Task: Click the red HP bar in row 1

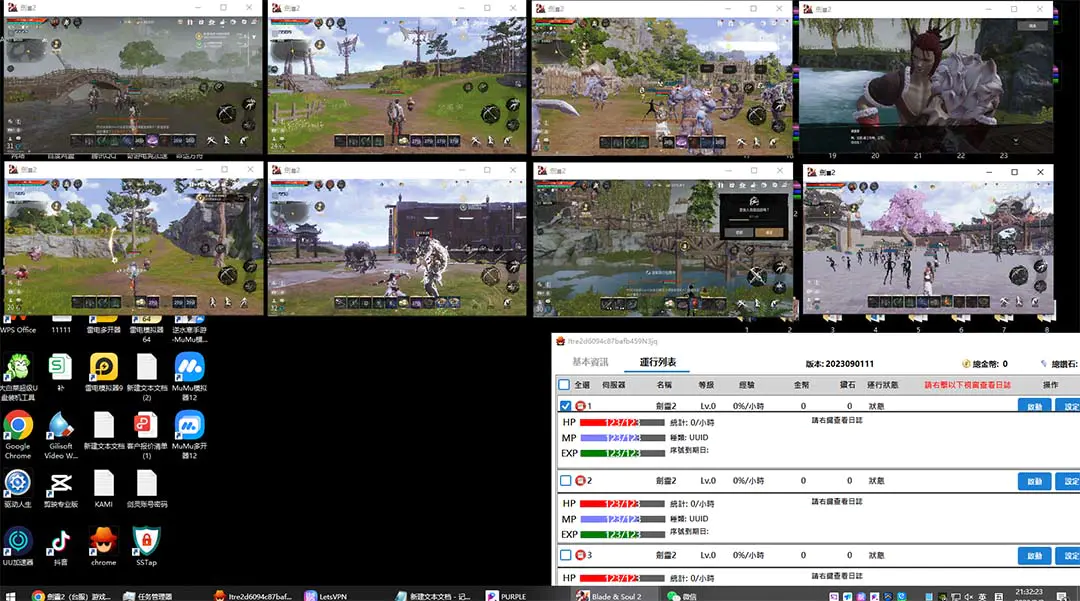Action: [622, 422]
